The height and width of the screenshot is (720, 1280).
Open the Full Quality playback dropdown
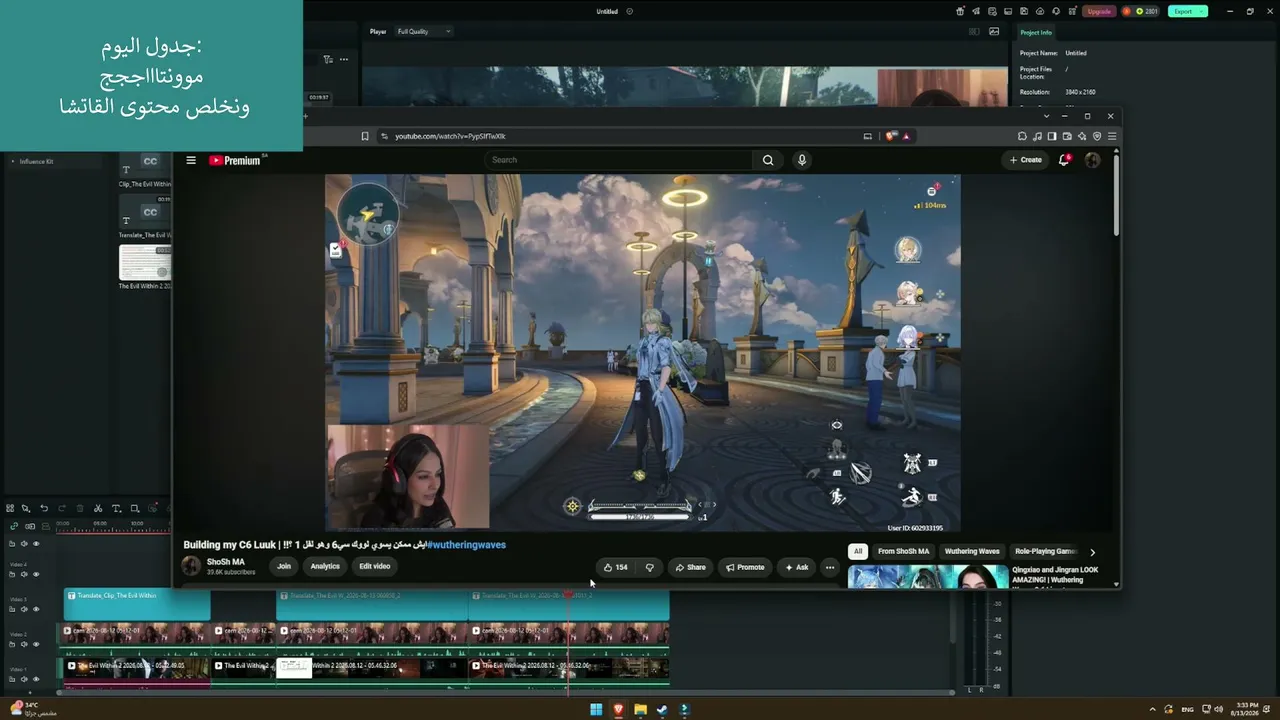click(424, 31)
